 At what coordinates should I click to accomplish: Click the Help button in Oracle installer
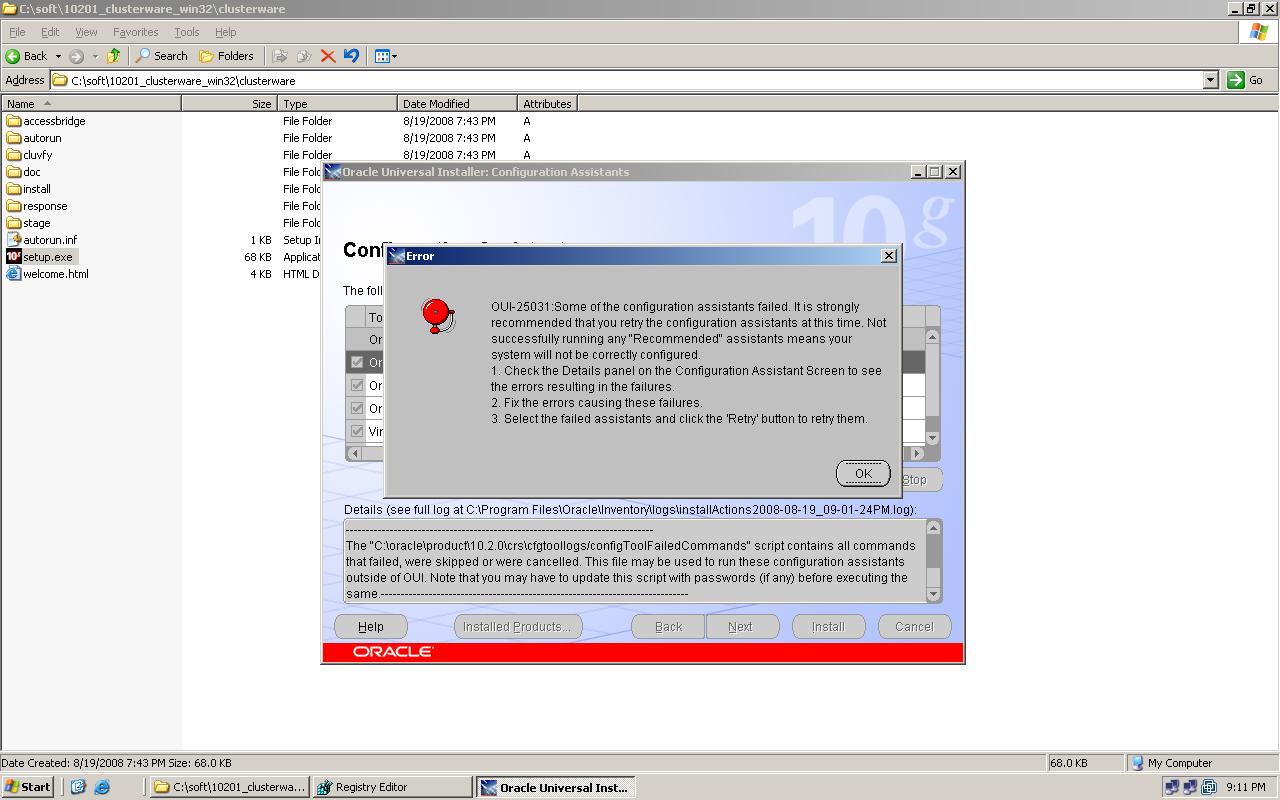pos(370,627)
